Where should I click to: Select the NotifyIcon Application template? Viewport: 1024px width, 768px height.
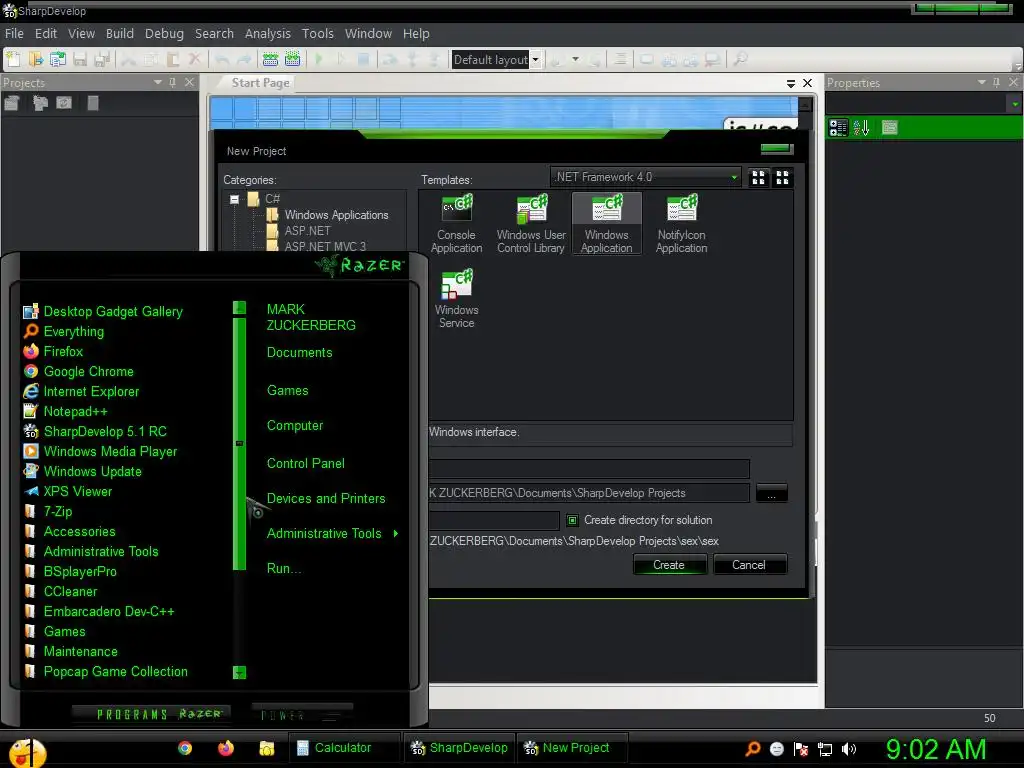tap(682, 224)
